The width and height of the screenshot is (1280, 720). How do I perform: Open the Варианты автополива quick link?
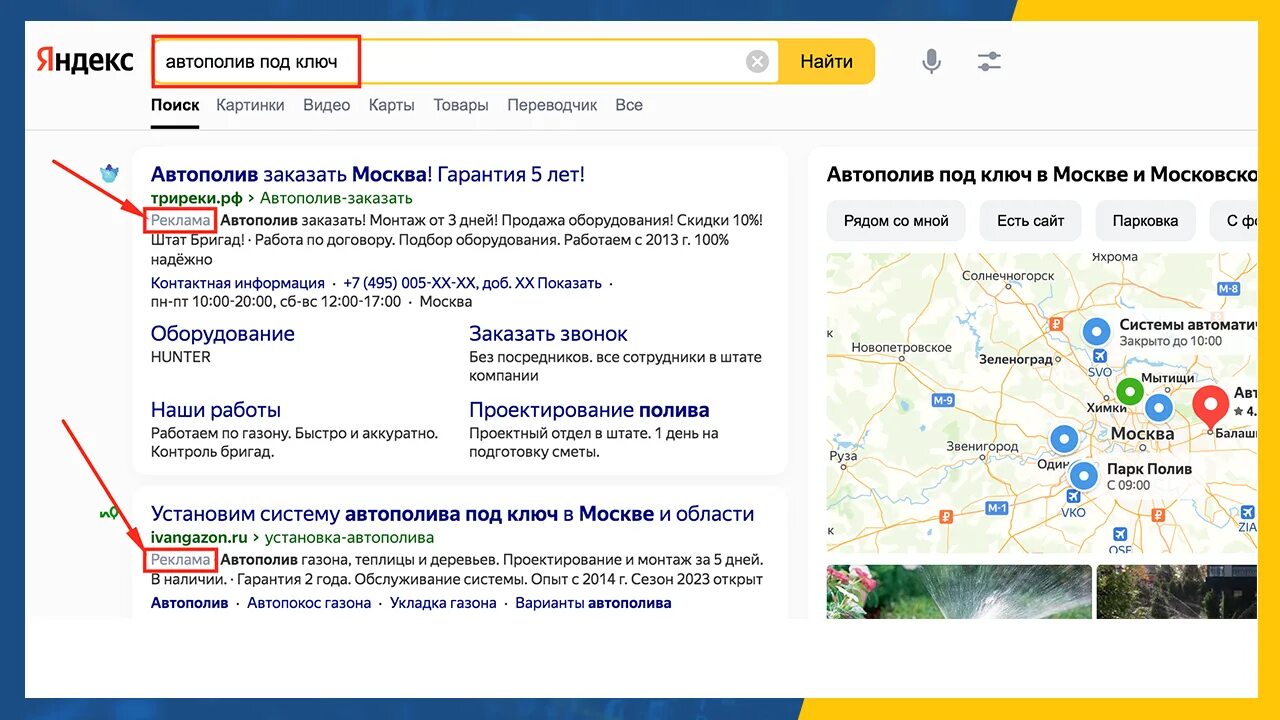coord(593,603)
